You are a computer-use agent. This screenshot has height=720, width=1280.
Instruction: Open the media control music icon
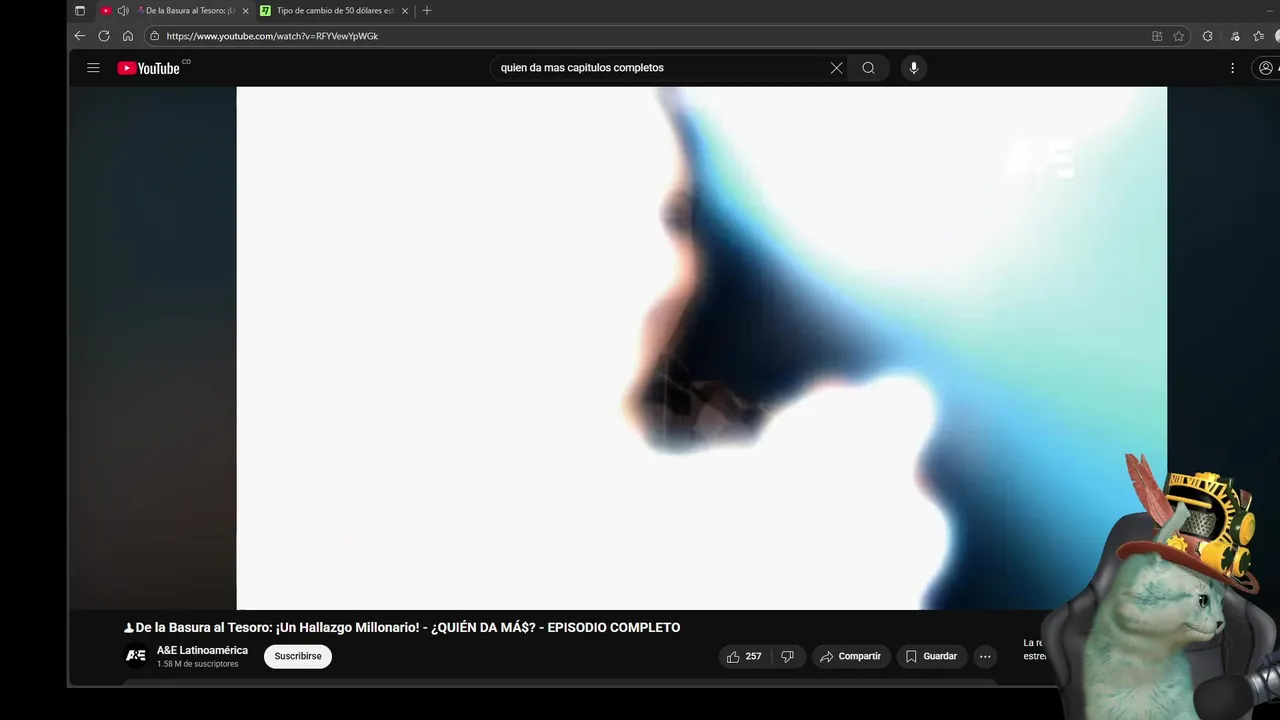[1235, 36]
